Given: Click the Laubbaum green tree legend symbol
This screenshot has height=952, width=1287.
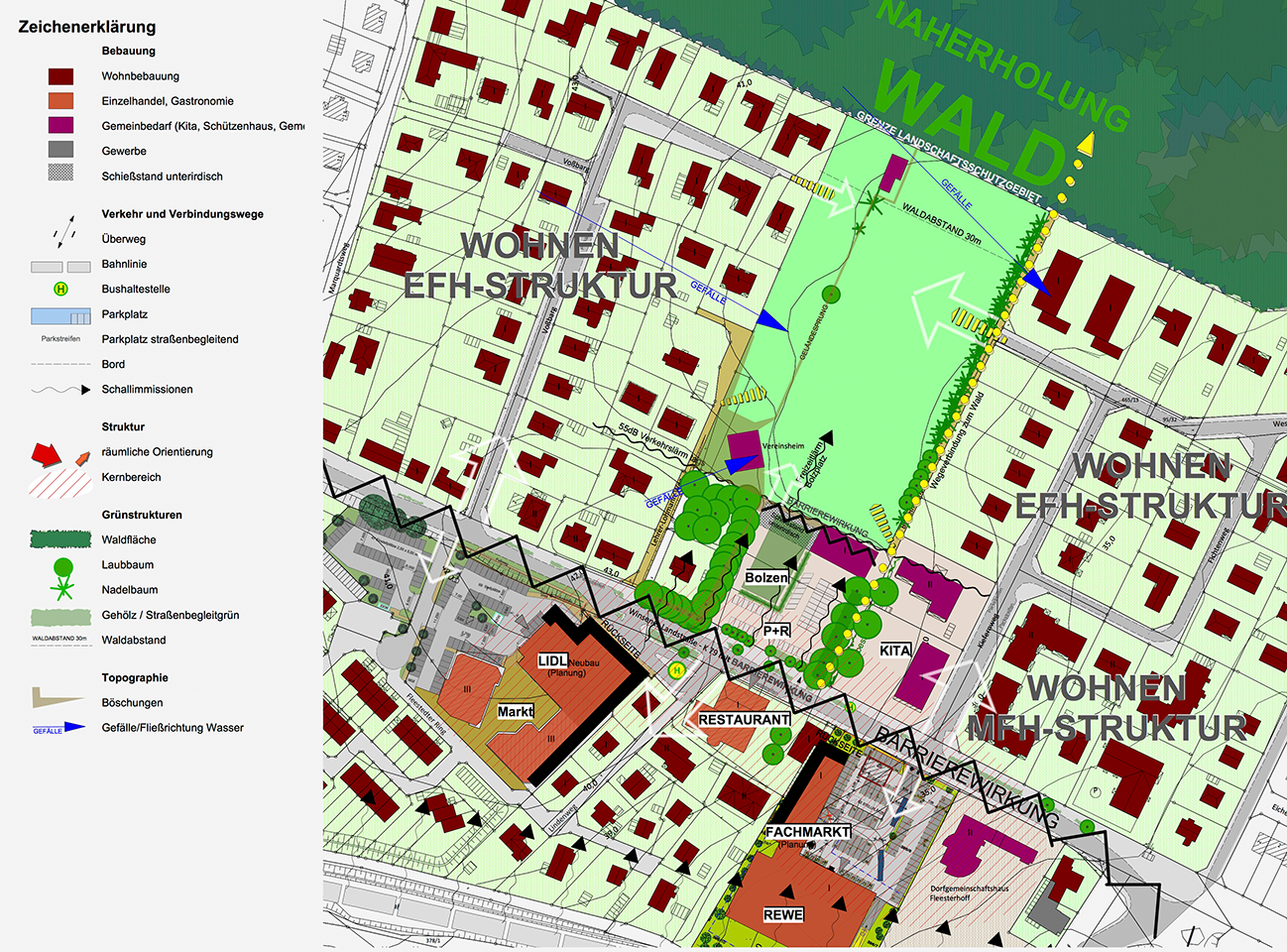Looking at the screenshot, I should pyautogui.click(x=62, y=567).
